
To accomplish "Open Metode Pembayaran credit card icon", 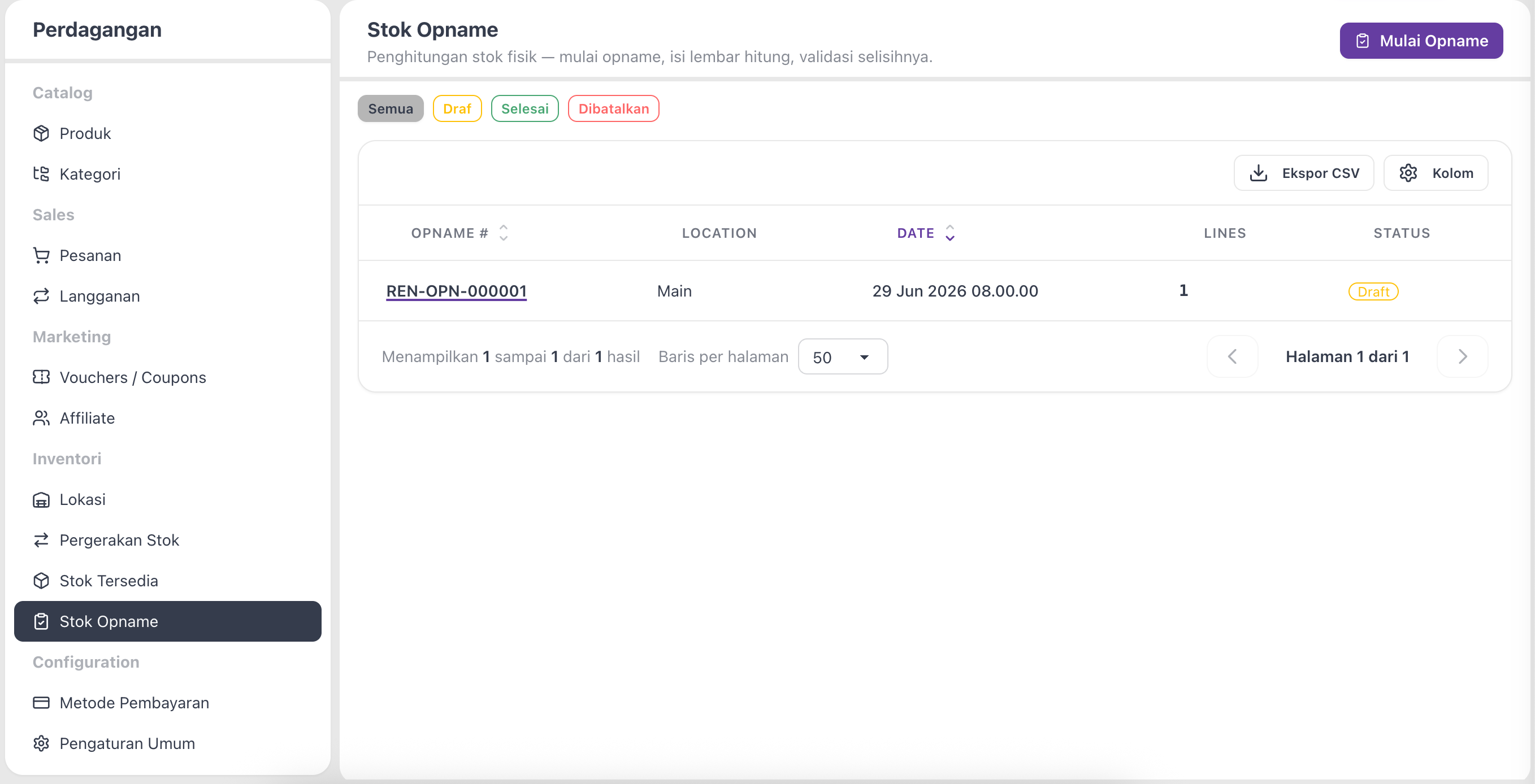I will pyautogui.click(x=41, y=703).
